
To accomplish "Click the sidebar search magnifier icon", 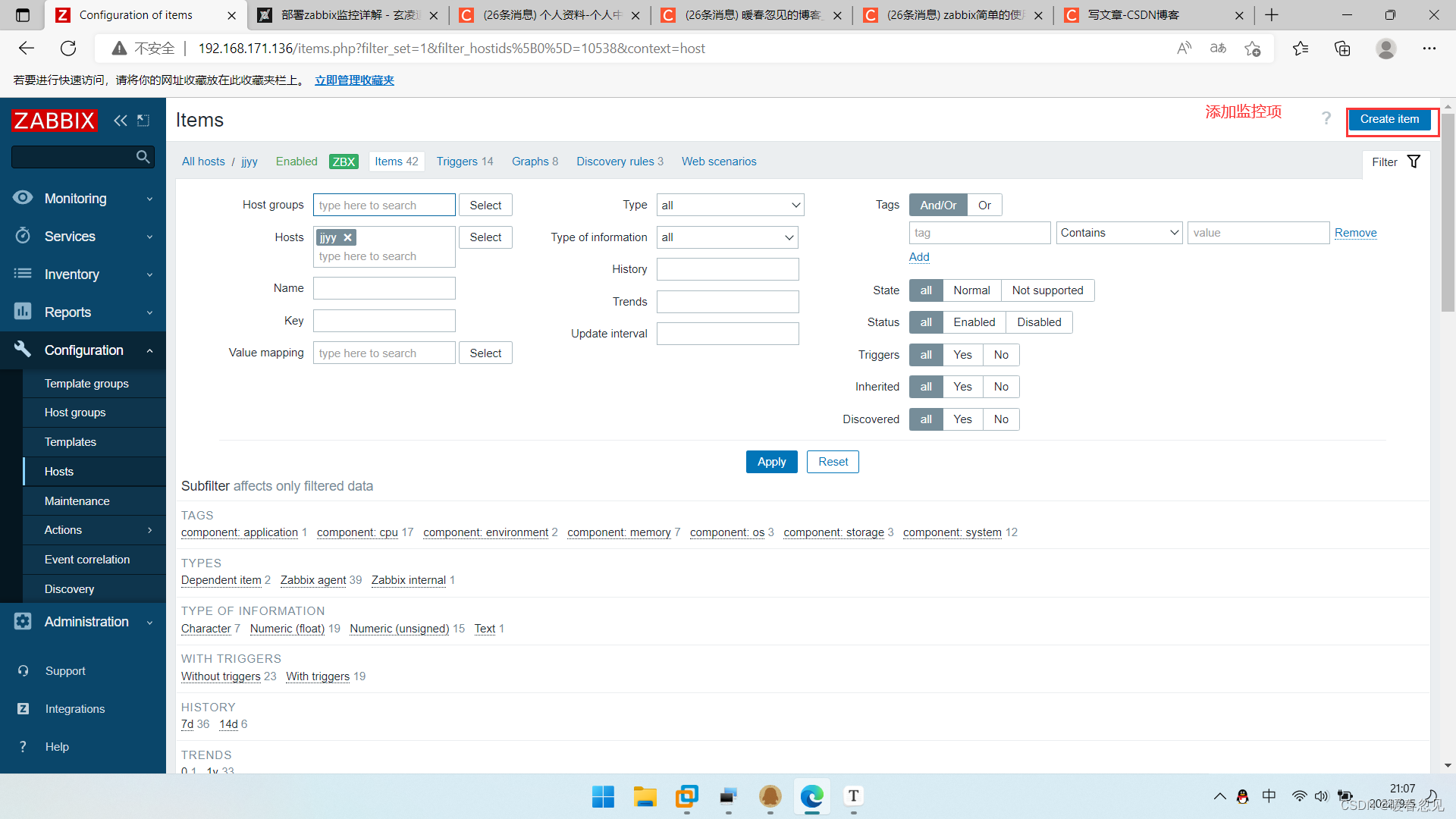I will click(x=143, y=157).
